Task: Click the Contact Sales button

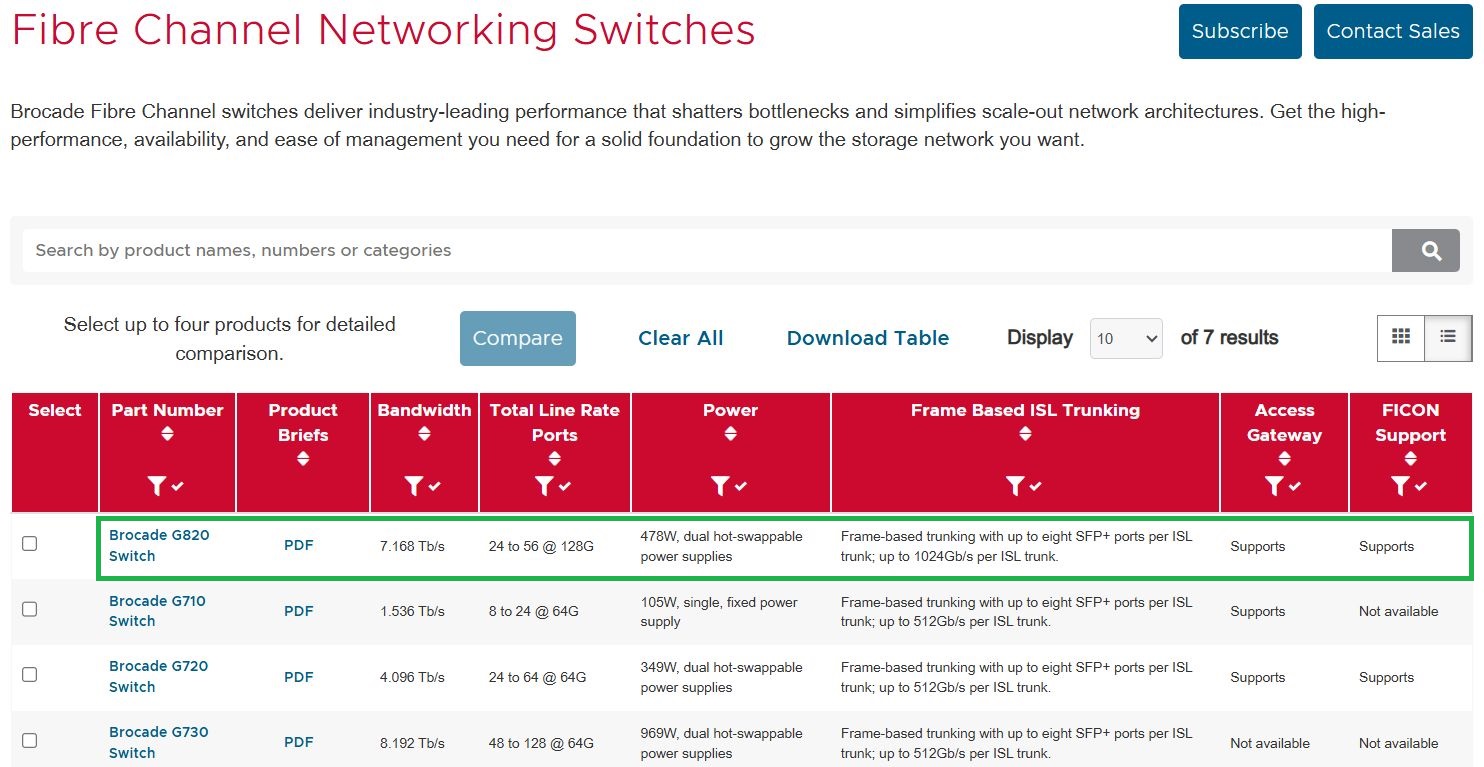Action: pyautogui.click(x=1392, y=31)
